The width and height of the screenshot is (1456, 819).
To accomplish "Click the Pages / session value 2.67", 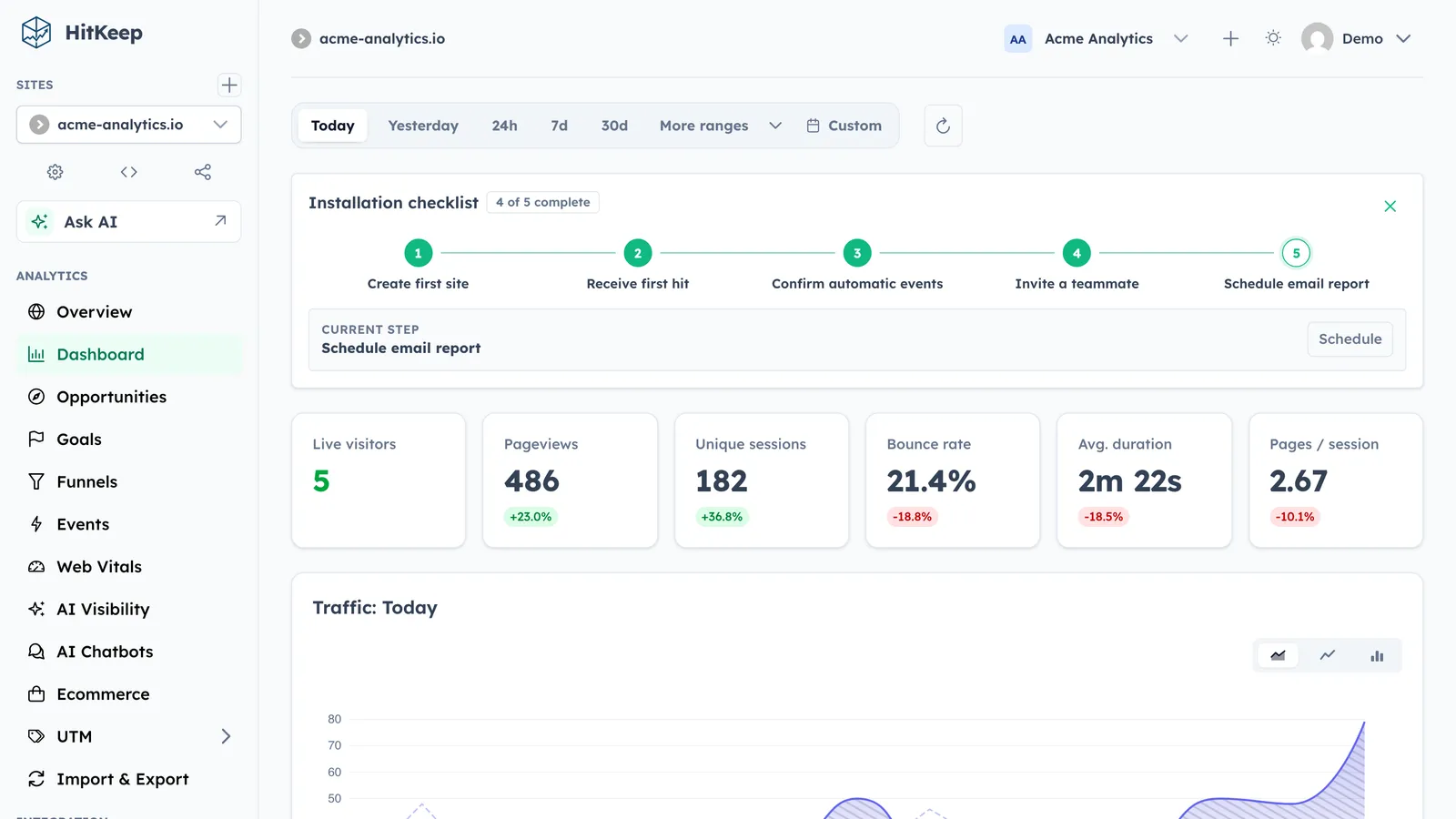I will (1299, 480).
